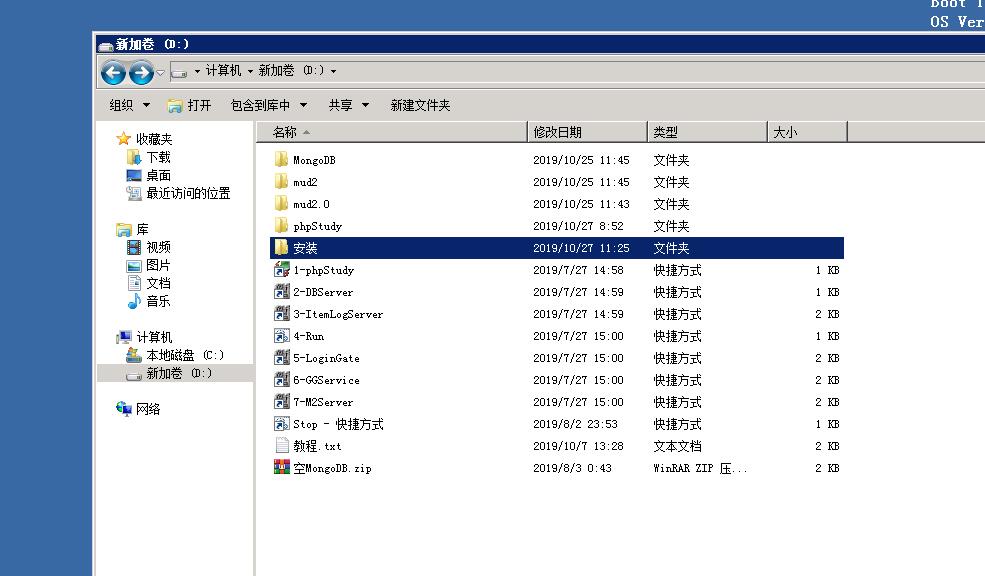Select the 教程.txt text file icon

282,446
